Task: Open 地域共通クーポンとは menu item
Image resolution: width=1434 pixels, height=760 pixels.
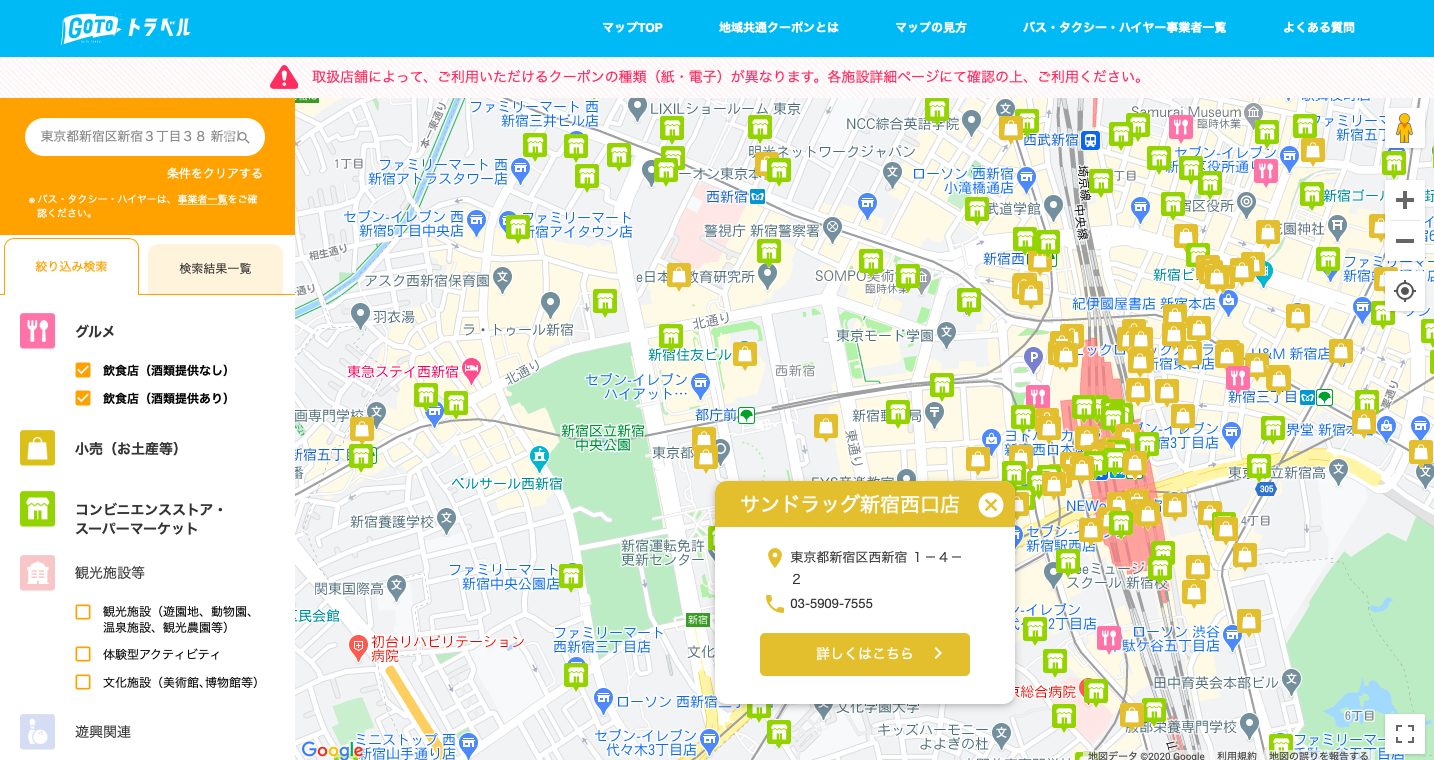Action: pyautogui.click(x=779, y=28)
